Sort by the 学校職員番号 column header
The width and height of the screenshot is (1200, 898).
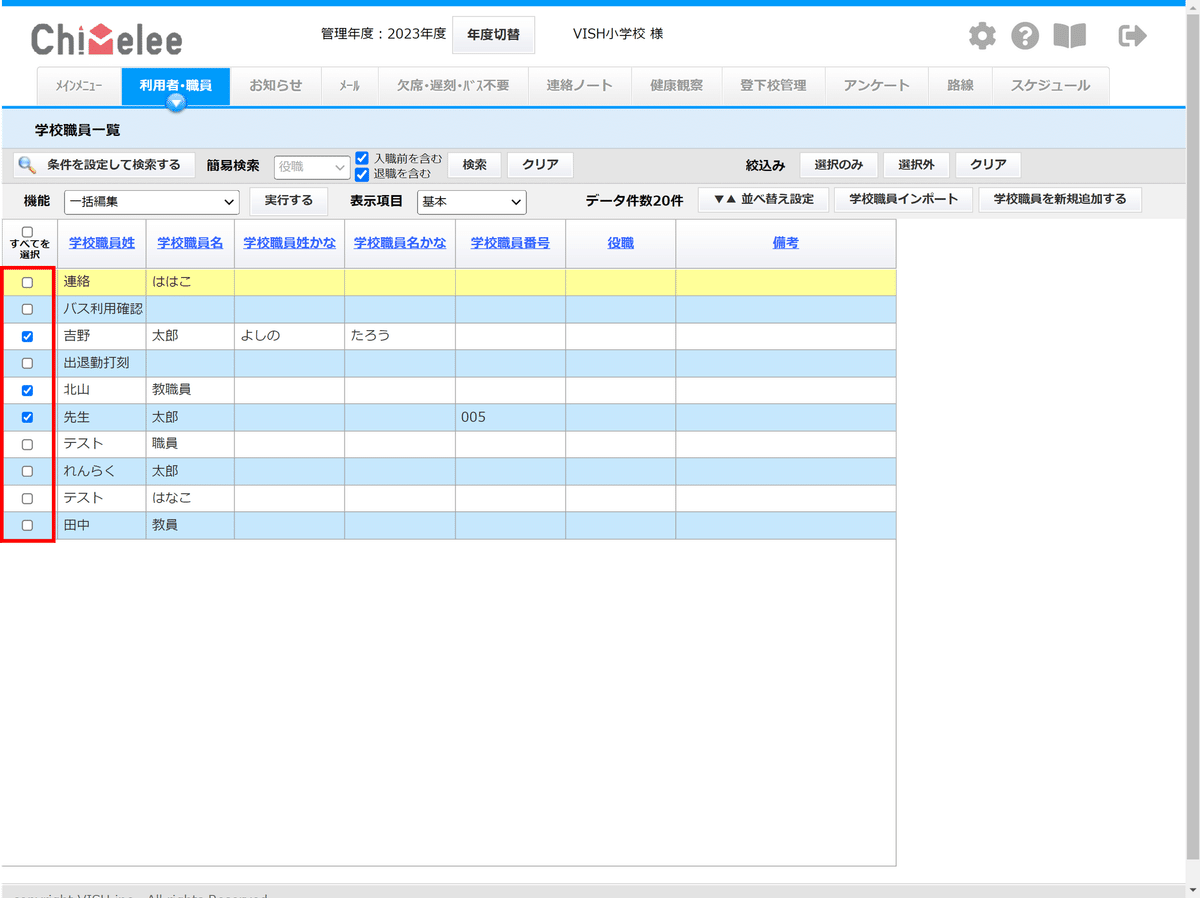[x=510, y=243]
